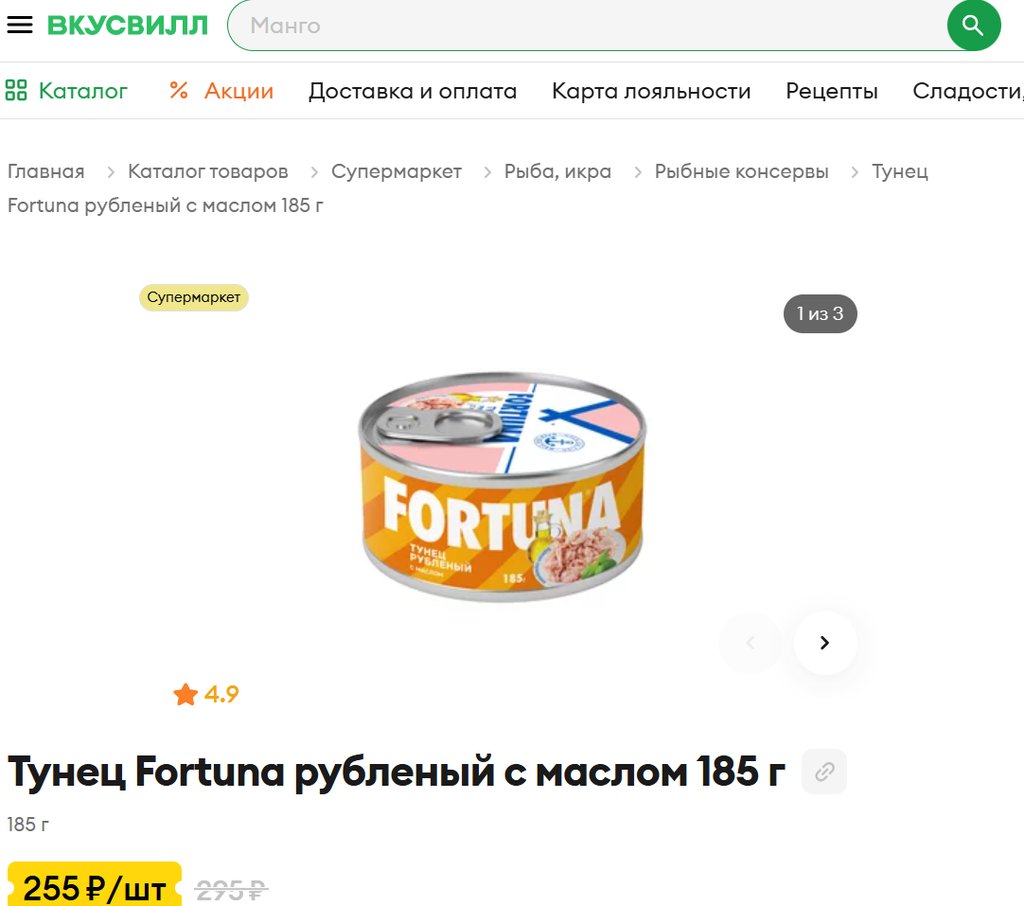The height and width of the screenshot is (906, 1024).
Task: Go to the Рыба, икра breadcrumb
Action: (558, 171)
